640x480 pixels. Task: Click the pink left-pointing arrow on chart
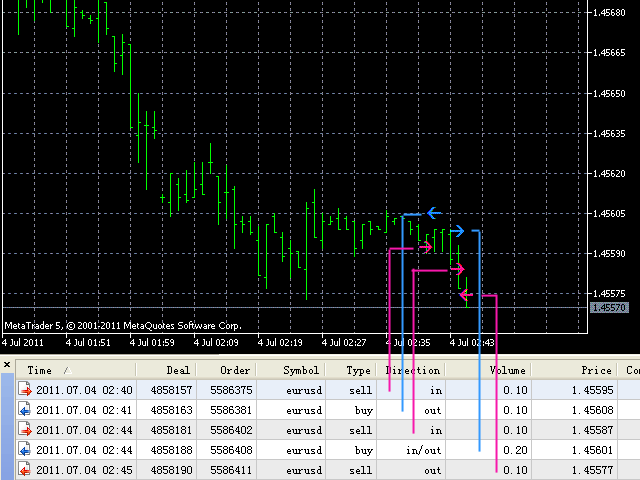463,295
